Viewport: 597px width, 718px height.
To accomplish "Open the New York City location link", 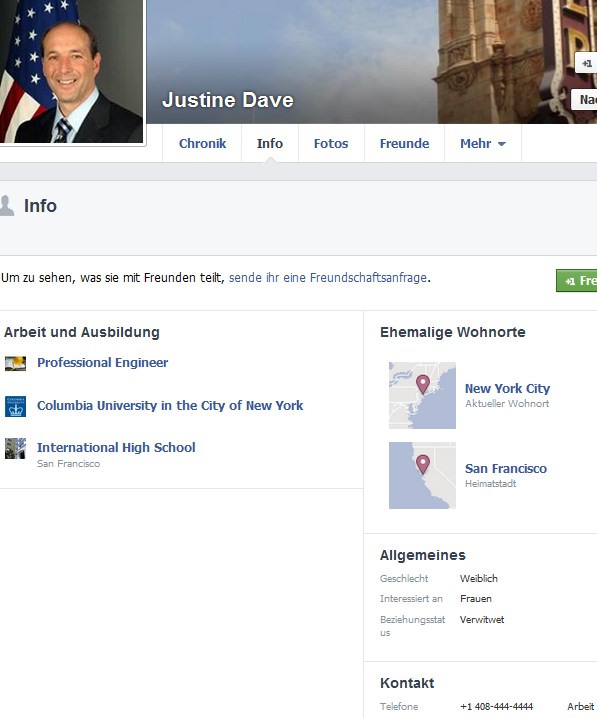I will click(x=507, y=388).
